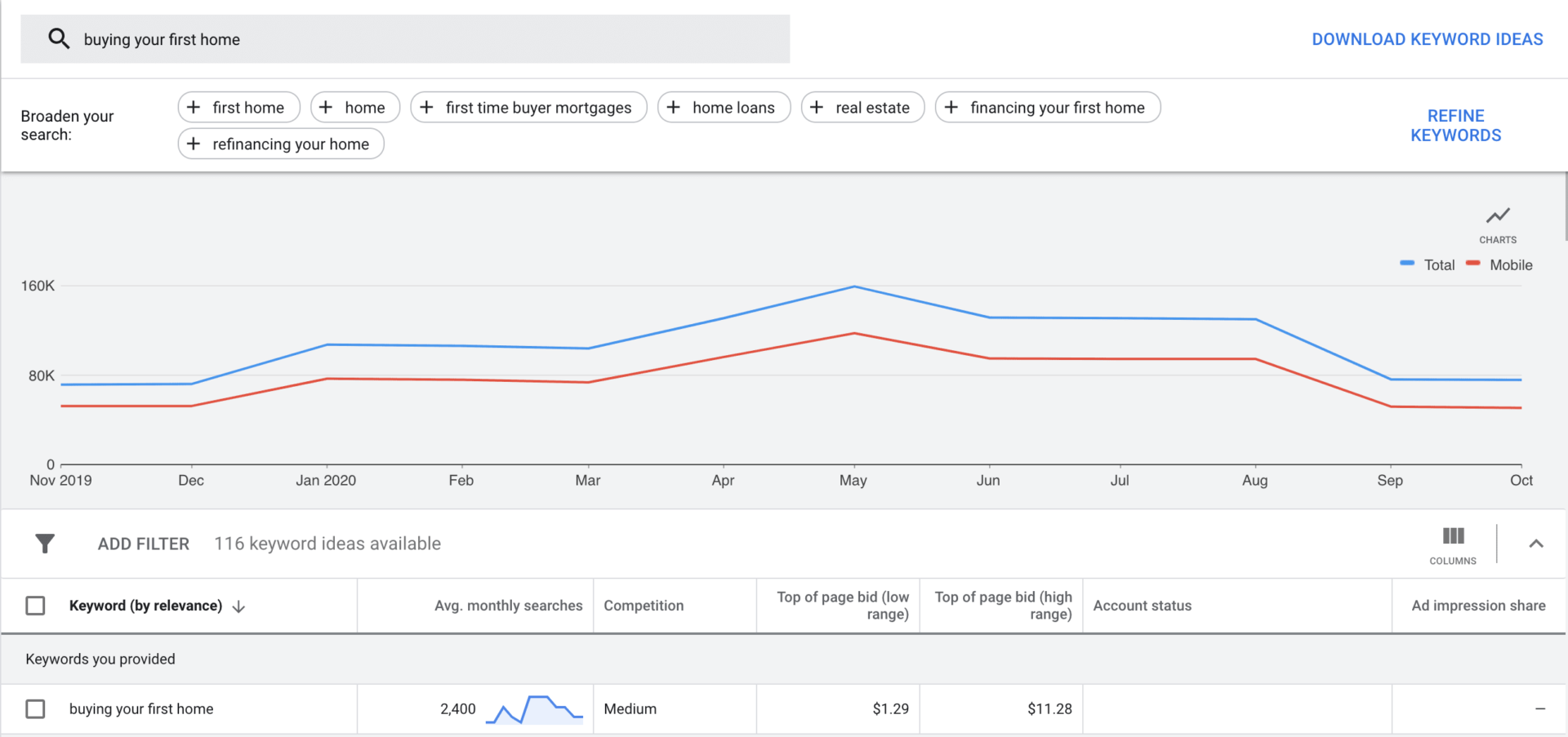The width and height of the screenshot is (1568, 737).
Task: Click the filter funnel icon
Action: [x=45, y=544]
